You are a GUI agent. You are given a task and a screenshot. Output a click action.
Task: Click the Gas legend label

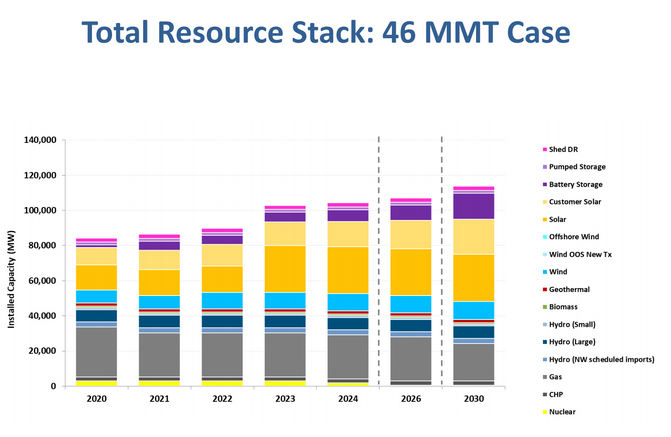point(561,376)
